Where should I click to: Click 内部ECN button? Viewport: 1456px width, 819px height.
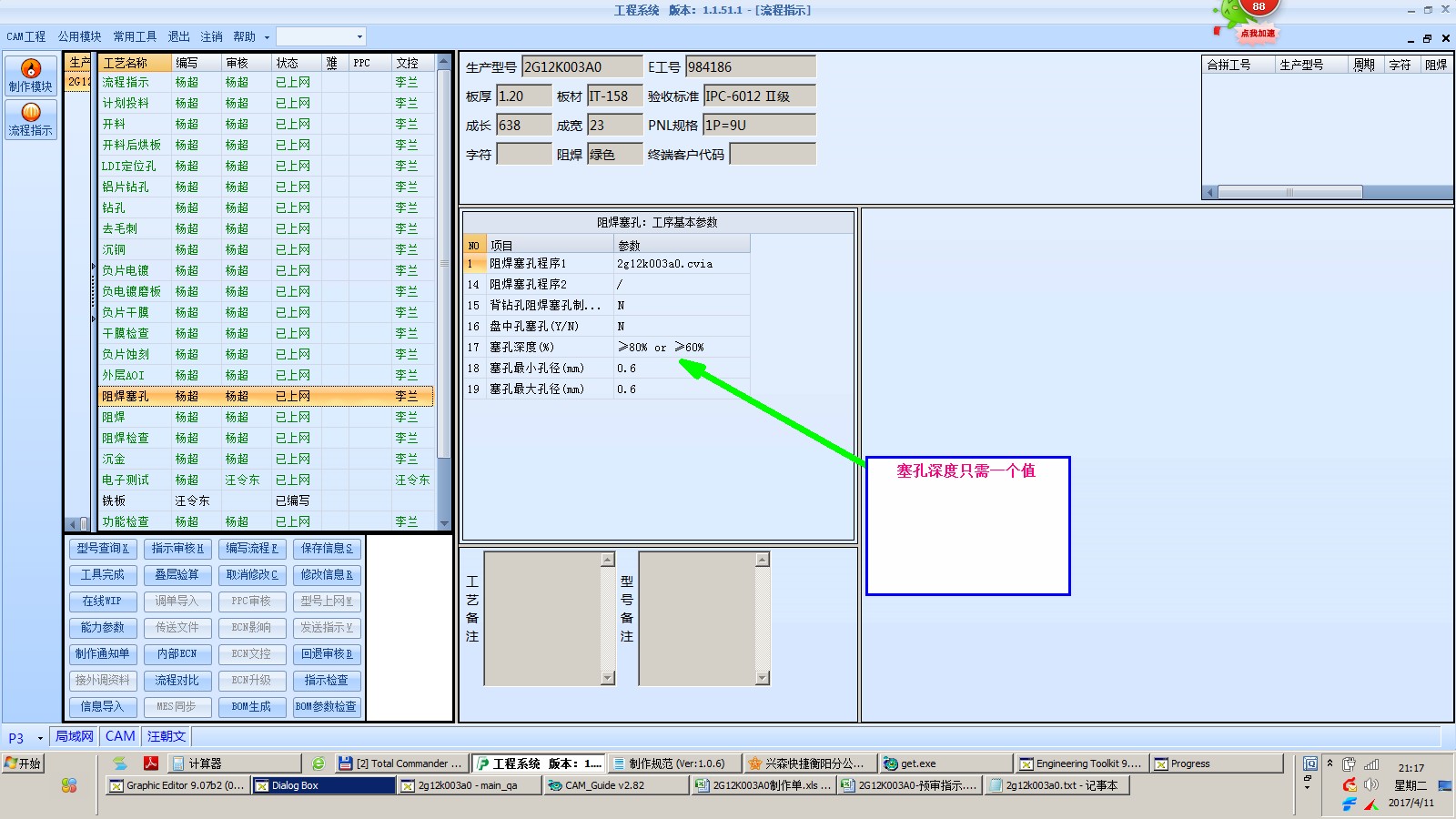[x=177, y=654]
